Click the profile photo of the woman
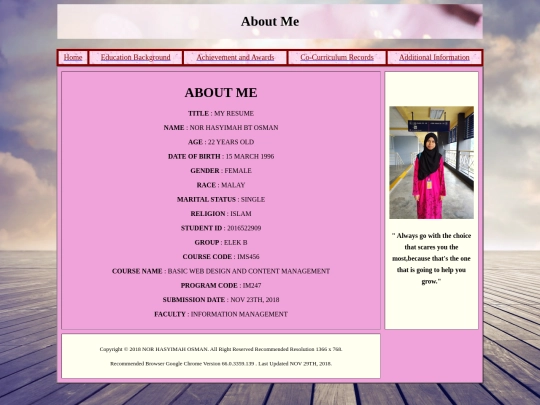Screen dimensions: 540x405 pyautogui.click(x=432, y=162)
